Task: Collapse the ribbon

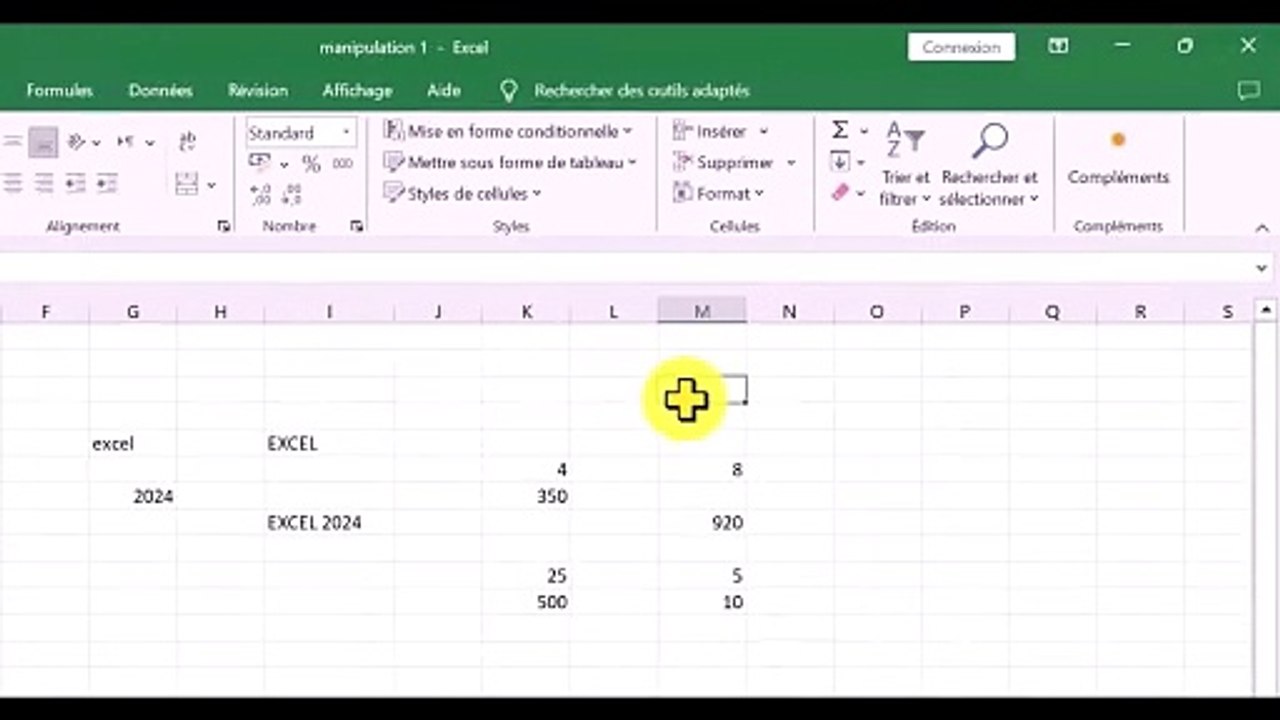Action: [1262, 228]
